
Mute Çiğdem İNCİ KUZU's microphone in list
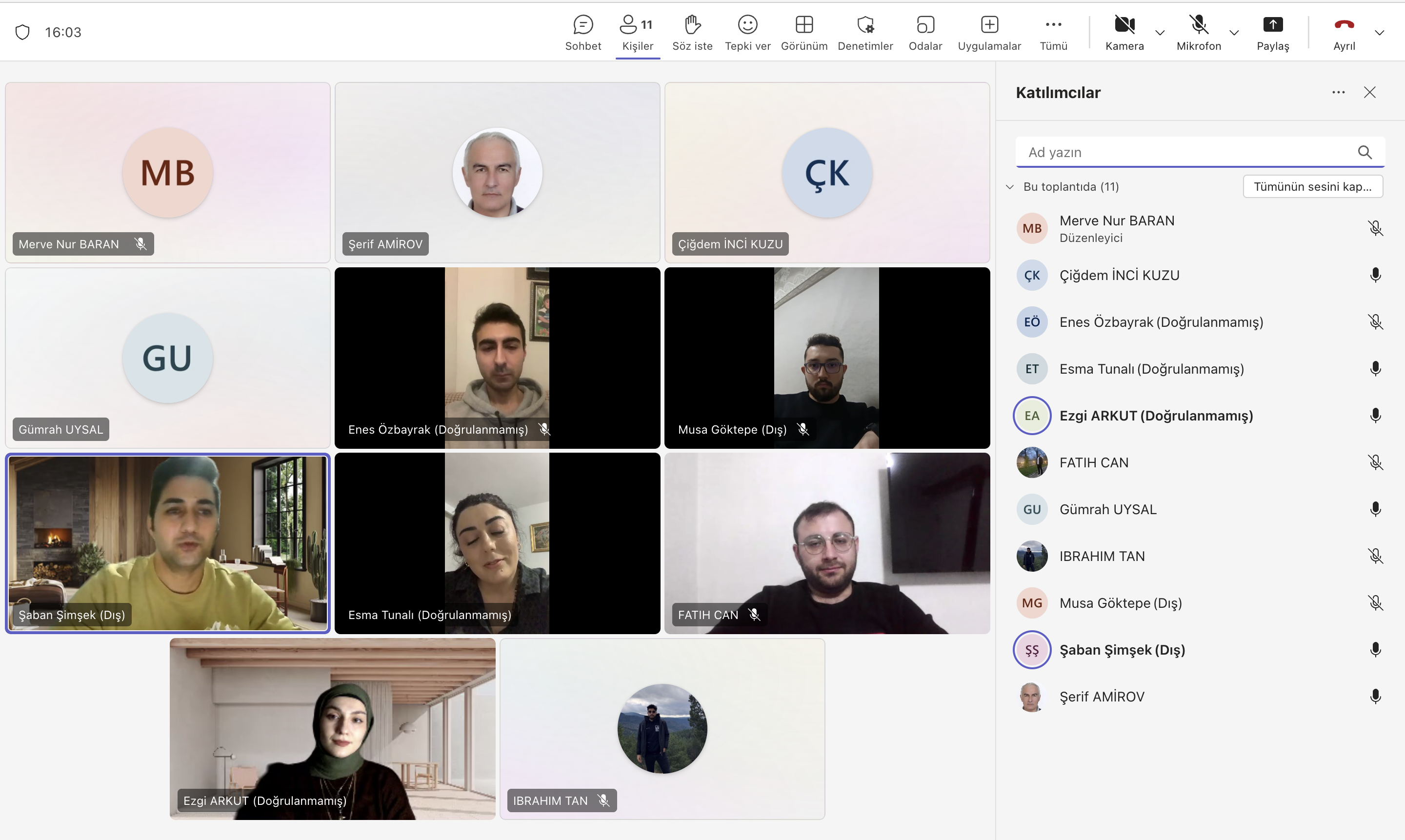(x=1375, y=275)
